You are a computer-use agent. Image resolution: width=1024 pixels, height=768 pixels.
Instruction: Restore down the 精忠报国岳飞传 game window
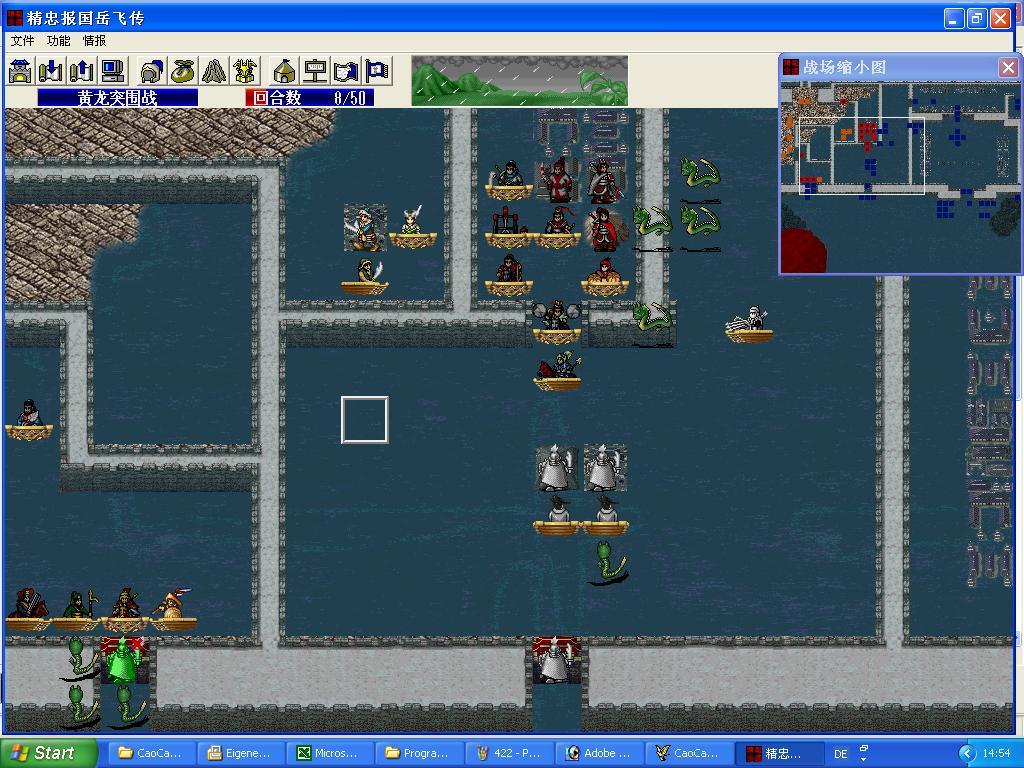pyautogui.click(x=977, y=18)
